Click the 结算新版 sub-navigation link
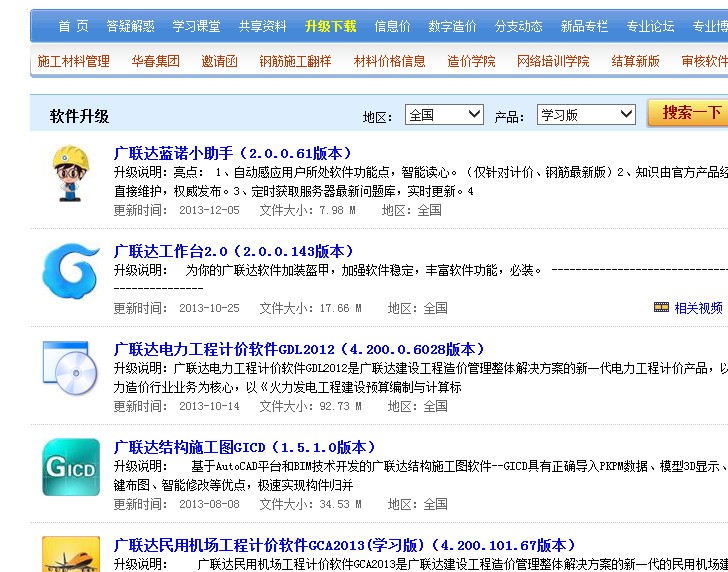728x572 pixels. click(x=636, y=61)
